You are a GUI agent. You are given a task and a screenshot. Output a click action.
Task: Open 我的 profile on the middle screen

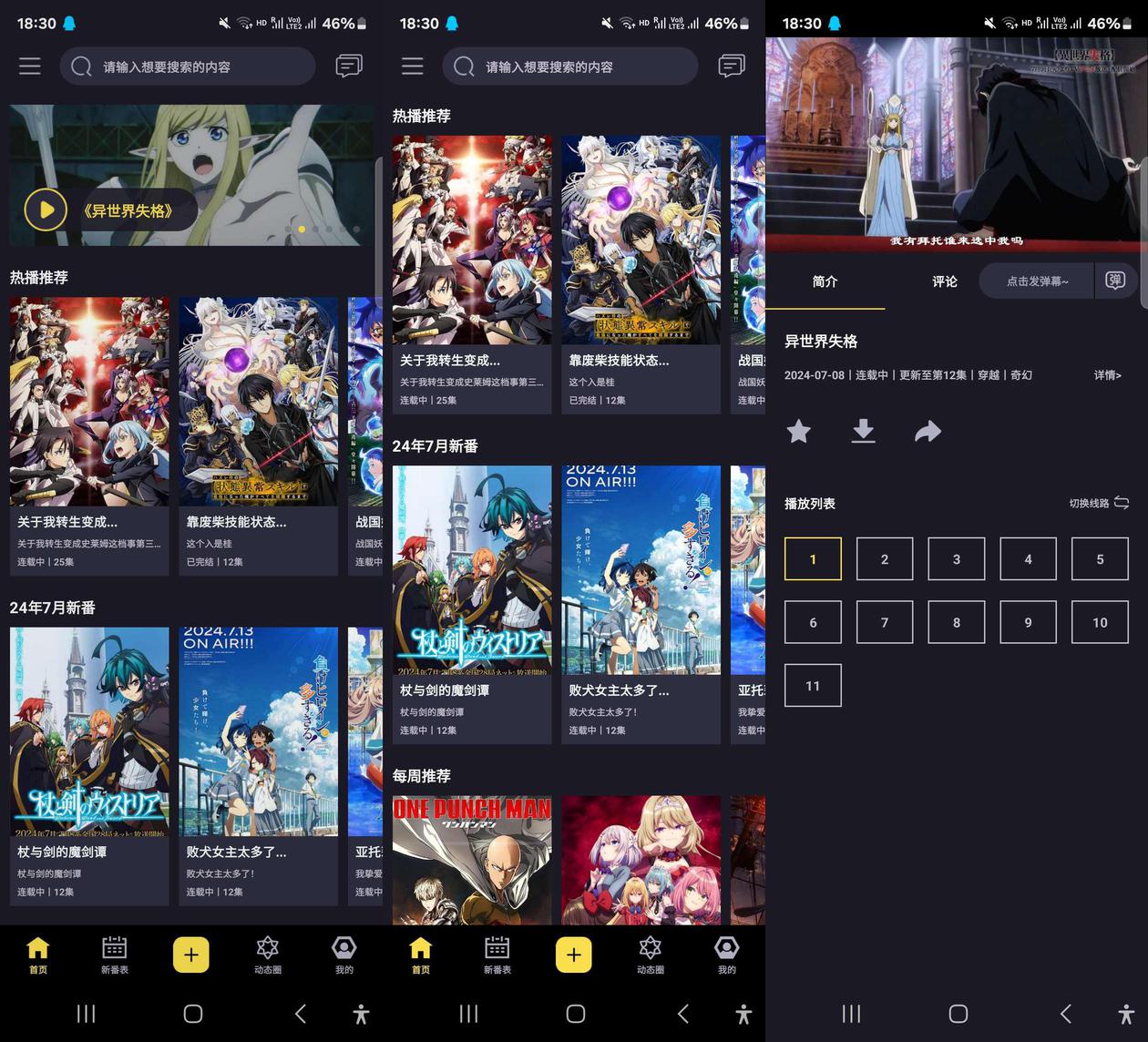726,955
